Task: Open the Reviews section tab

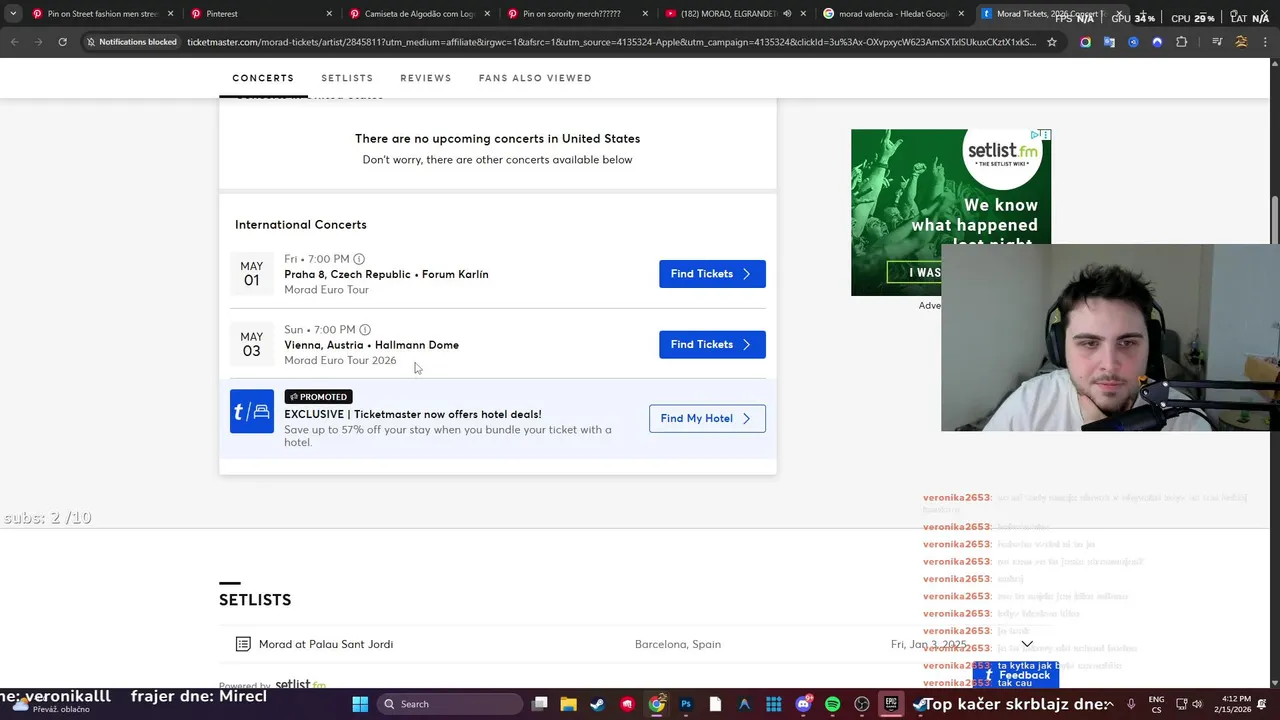Action: [x=426, y=78]
